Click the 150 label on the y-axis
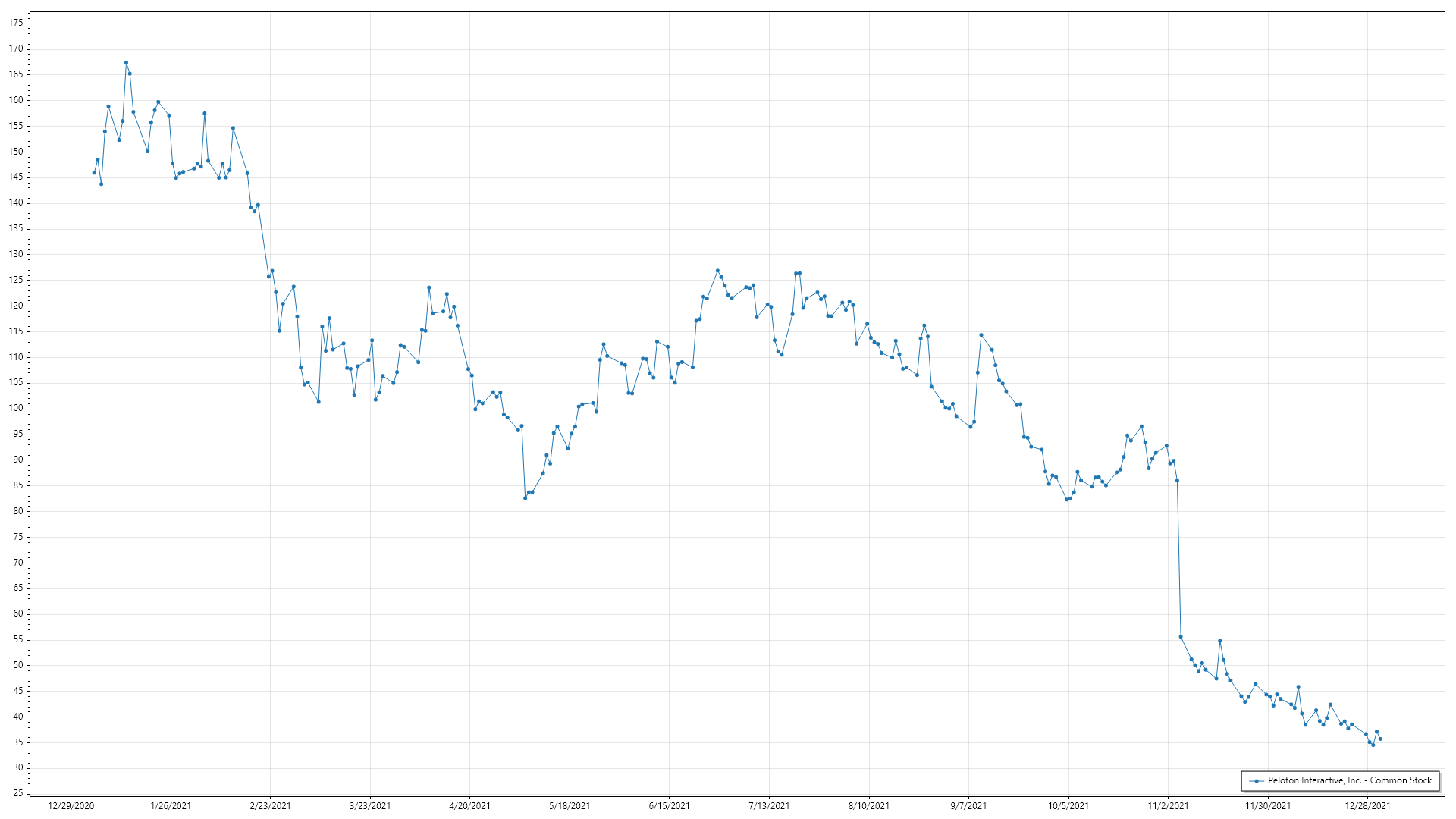This screenshot has width=1456, height=819. 16,152
